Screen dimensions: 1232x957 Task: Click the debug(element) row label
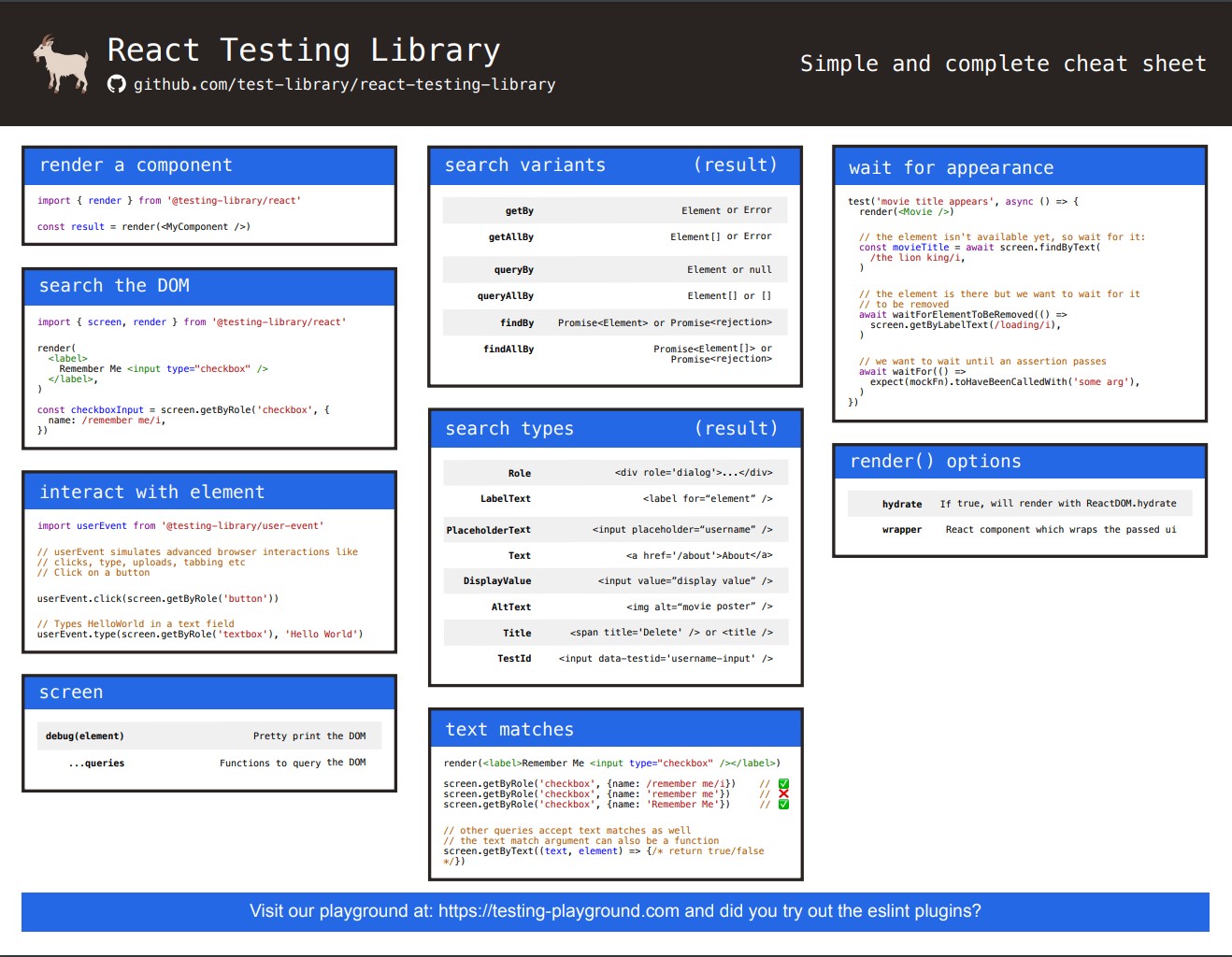pos(84,736)
